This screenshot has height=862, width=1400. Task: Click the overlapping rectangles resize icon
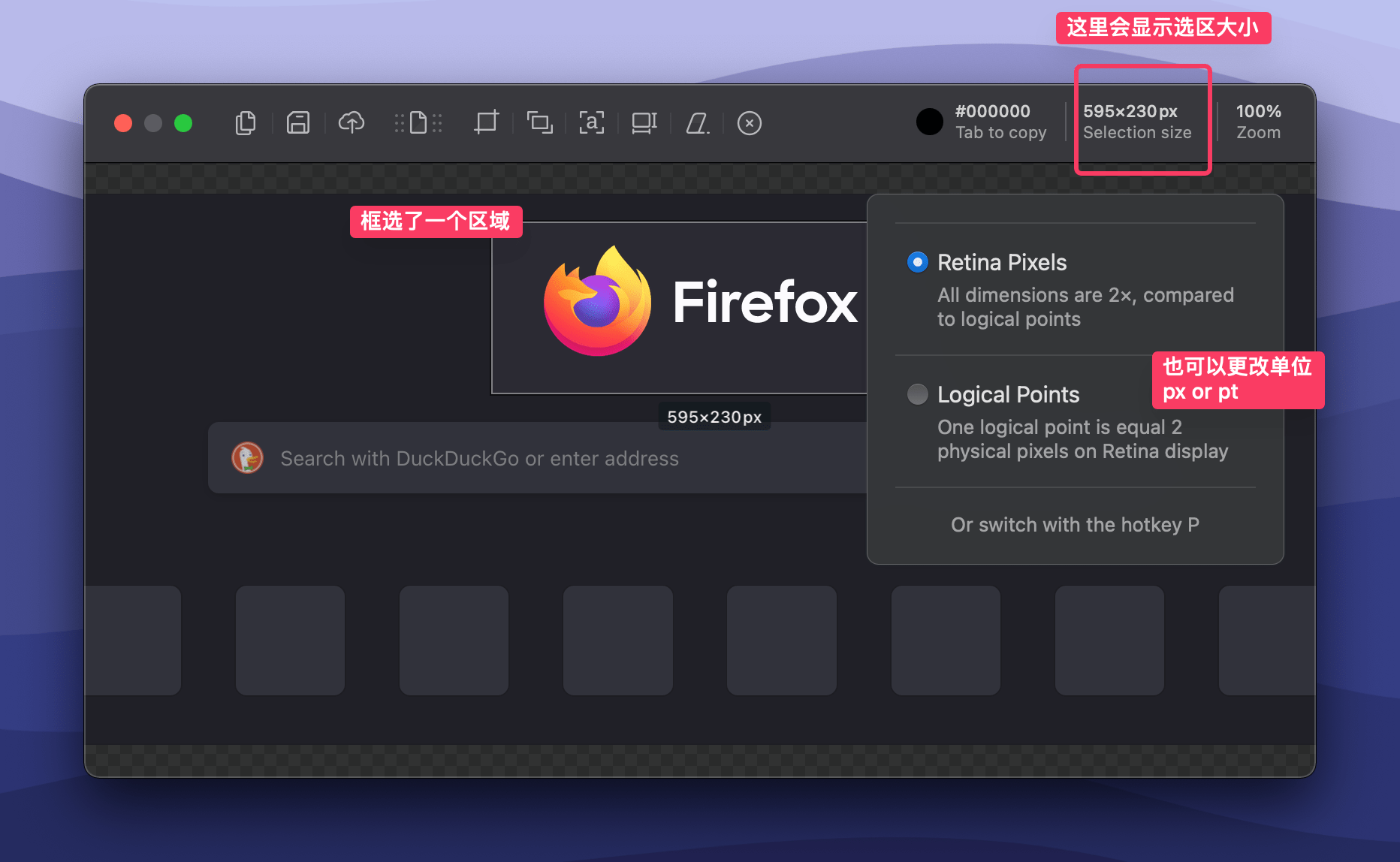click(x=539, y=122)
